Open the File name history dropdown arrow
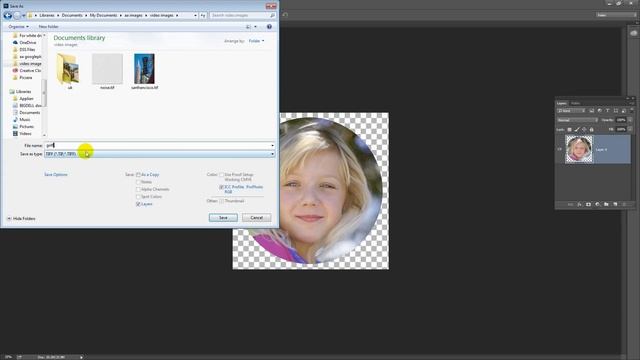The width and height of the screenshot is (640, 360). pos(272,145)
